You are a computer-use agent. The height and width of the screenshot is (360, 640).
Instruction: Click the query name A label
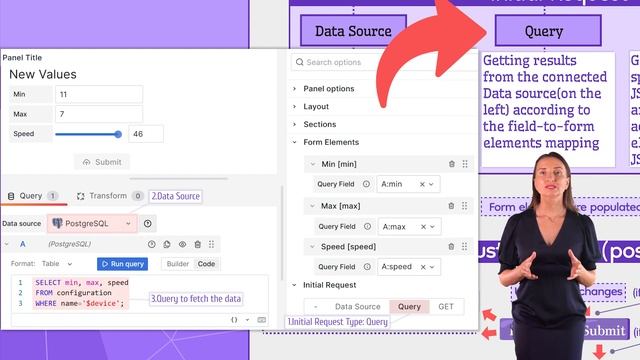[23, 244]
